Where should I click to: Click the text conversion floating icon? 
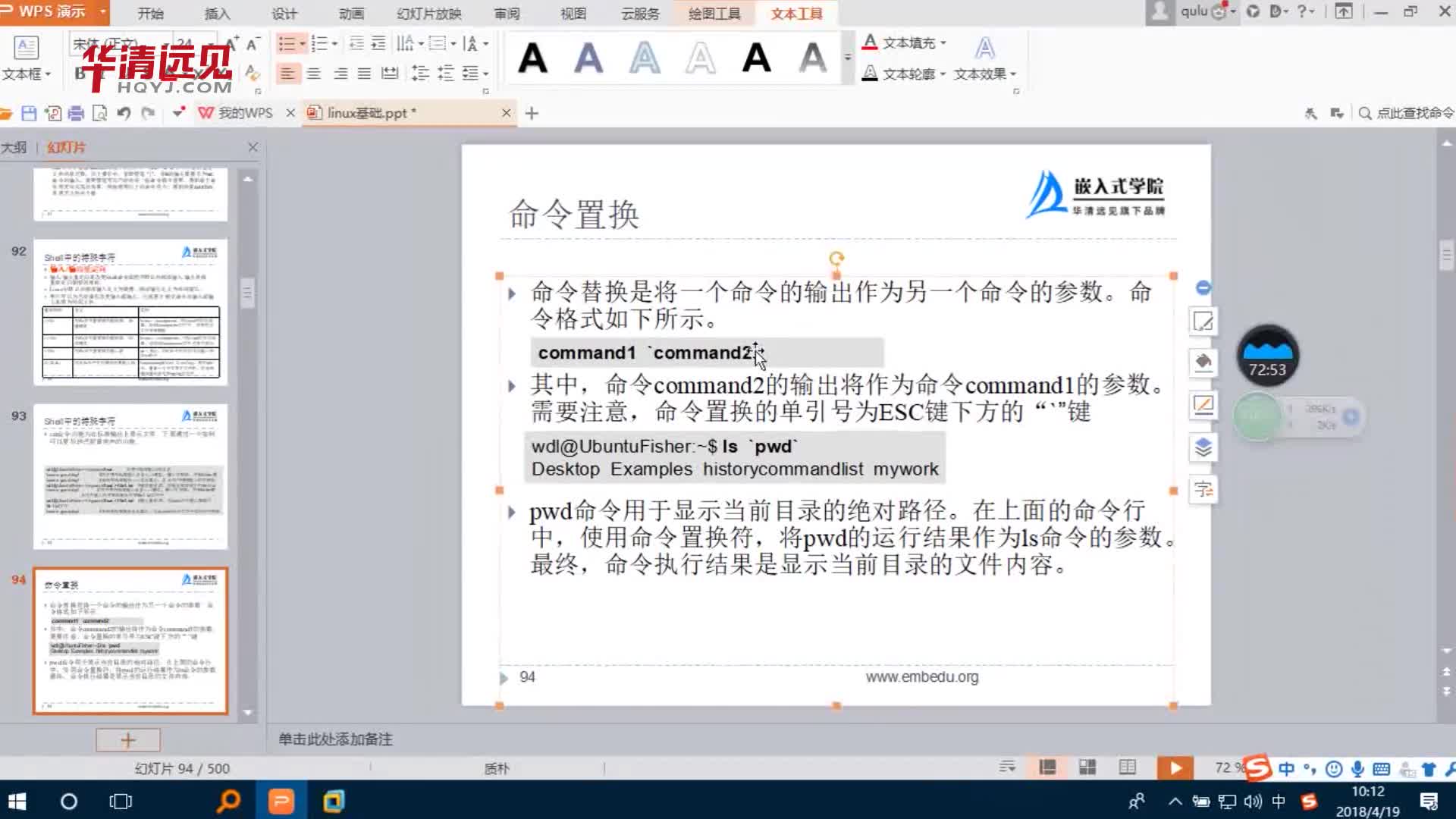coord(1203,489)
